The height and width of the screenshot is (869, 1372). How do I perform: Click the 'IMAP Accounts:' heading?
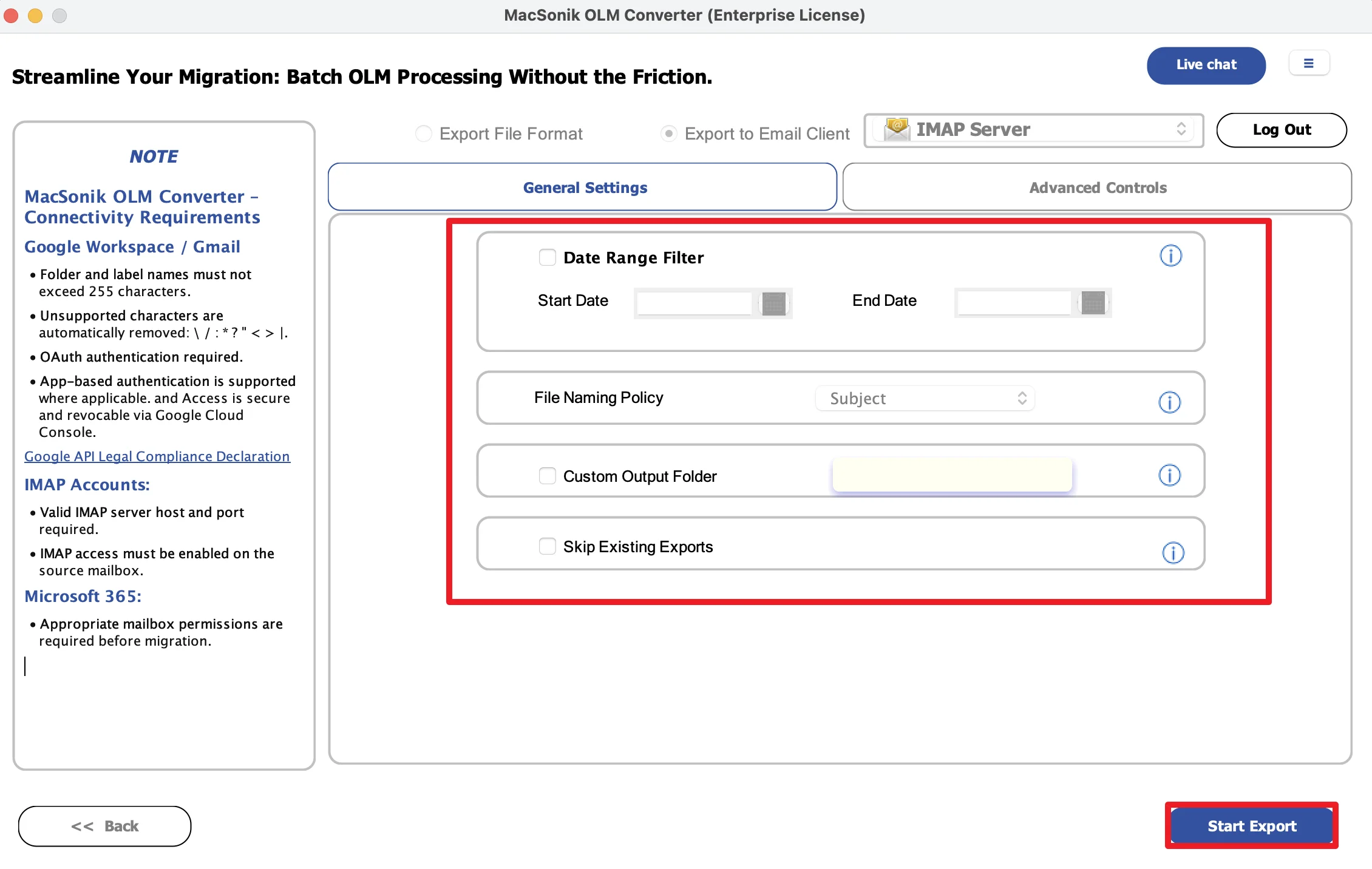[x=87, y=484]
